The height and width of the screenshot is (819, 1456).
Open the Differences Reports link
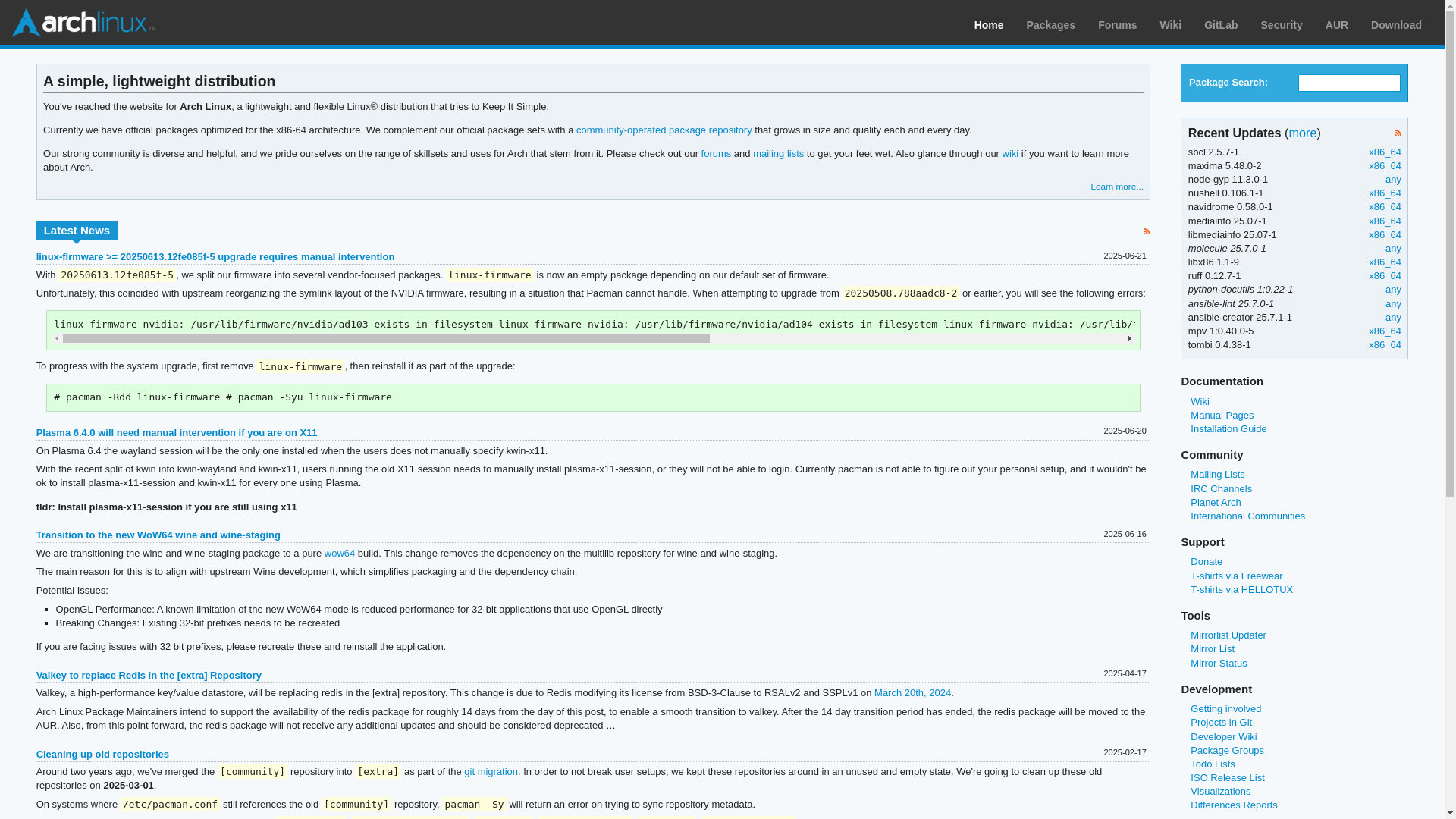coord(1233,805)
